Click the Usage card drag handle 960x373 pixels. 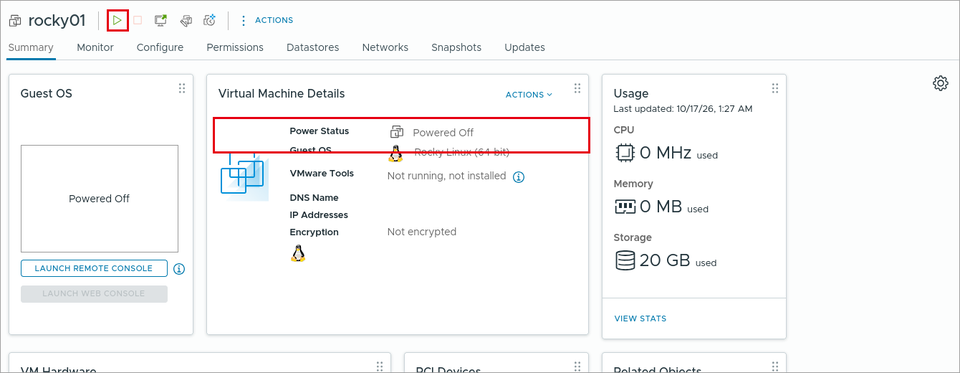point(775,89)
